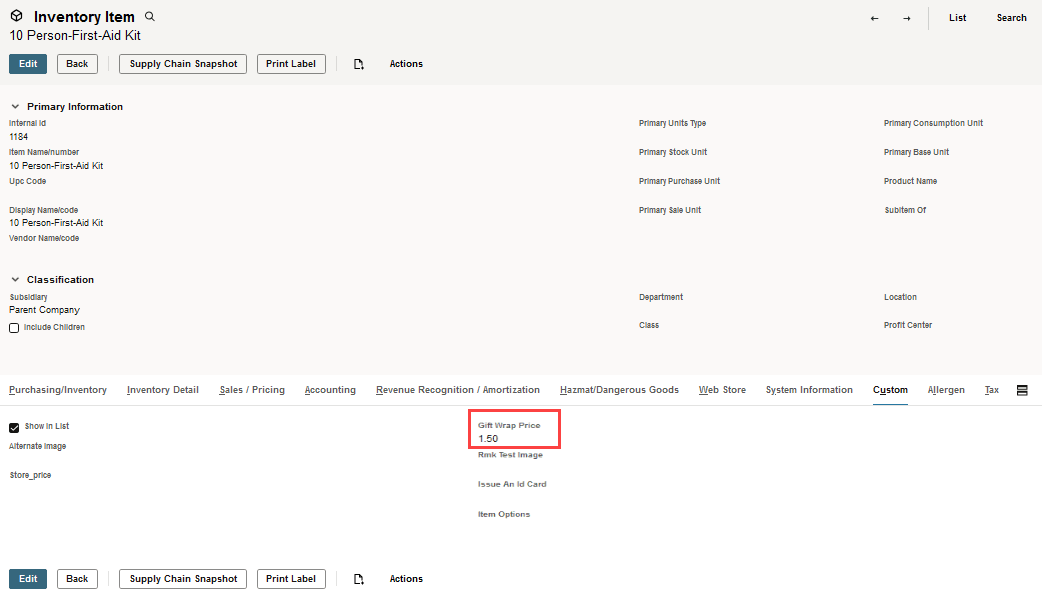Click the Vendor Name/code label
The image size is (1042, 590).
[x=44, y=238]
